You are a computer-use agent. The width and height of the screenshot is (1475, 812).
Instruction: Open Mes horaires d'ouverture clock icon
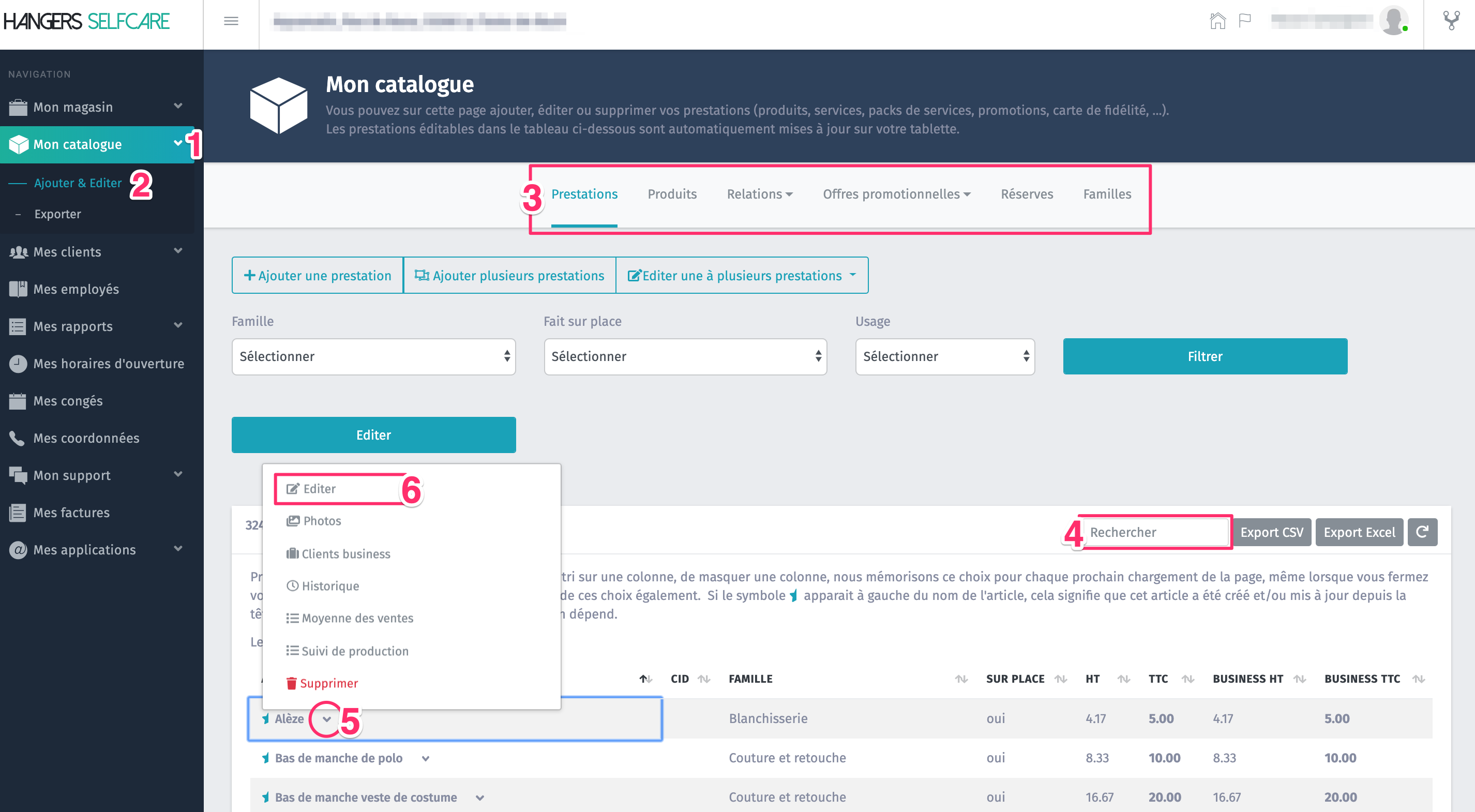[x=17, y=364]
